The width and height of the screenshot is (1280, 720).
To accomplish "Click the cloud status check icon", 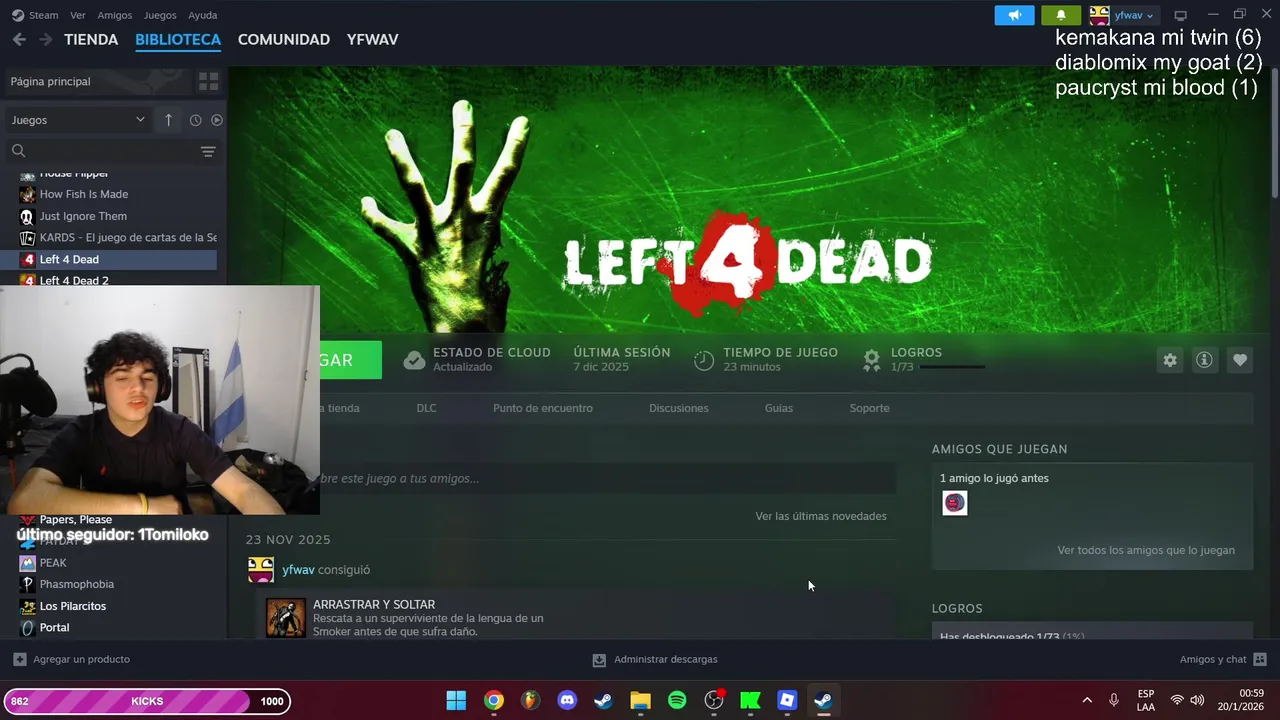I will coord(414,360).
